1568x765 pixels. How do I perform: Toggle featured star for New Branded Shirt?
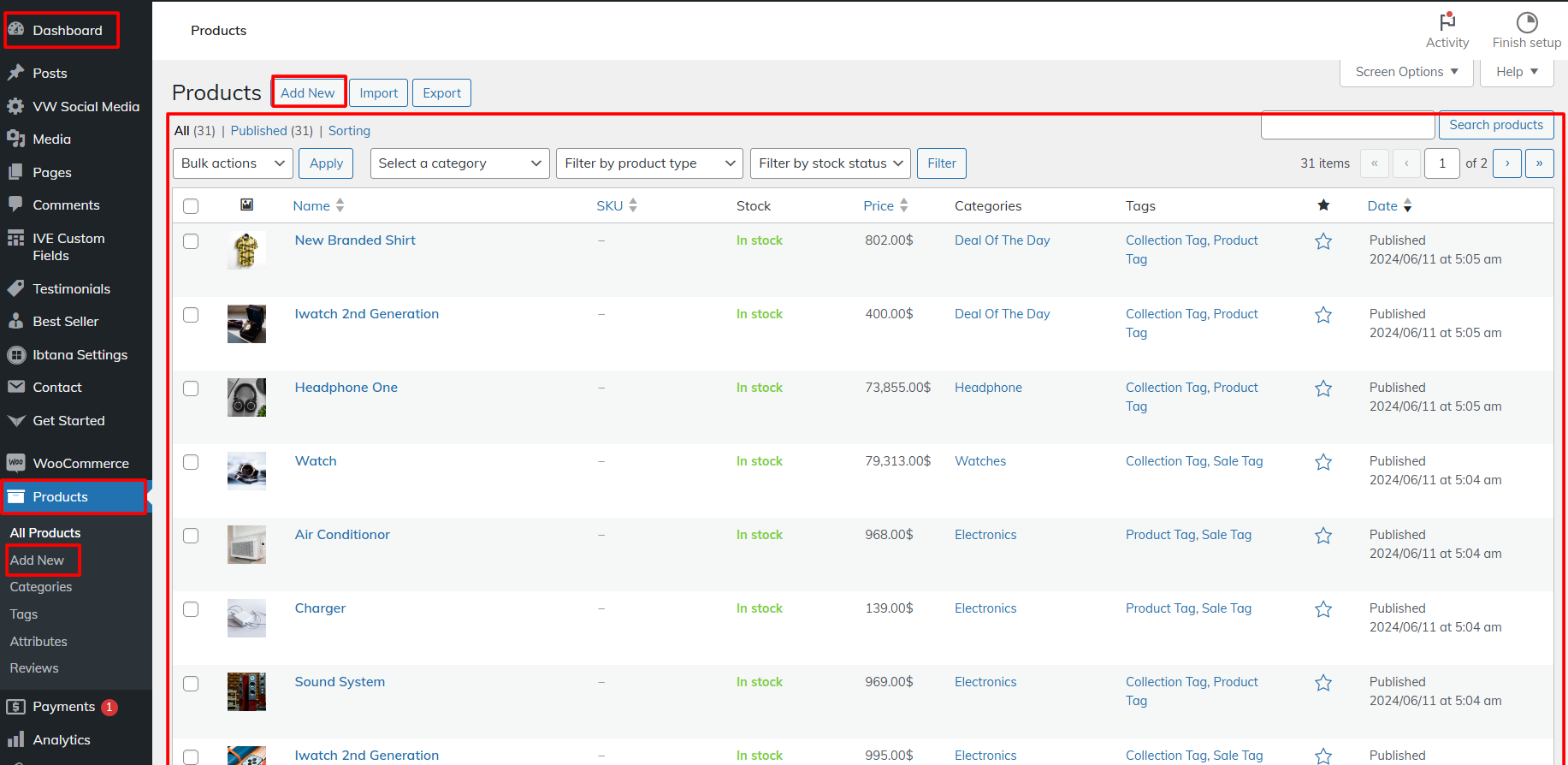[x=1322, y=241]
